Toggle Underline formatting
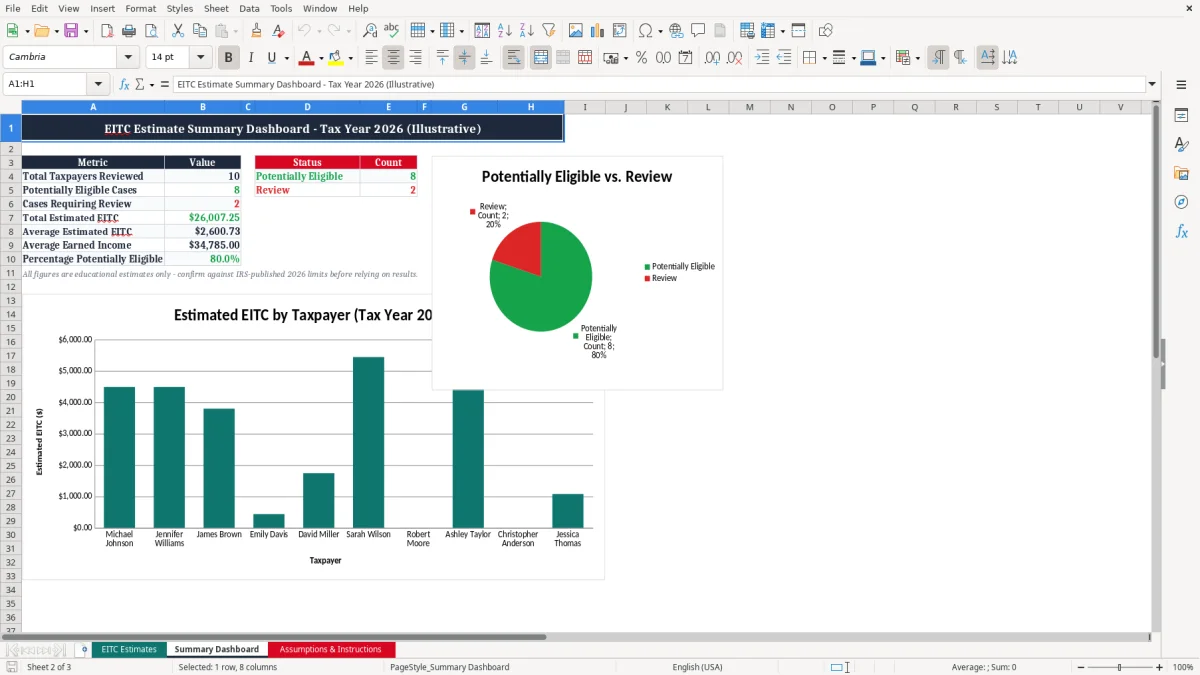The image size is (1200, 675). pos(272,58)
